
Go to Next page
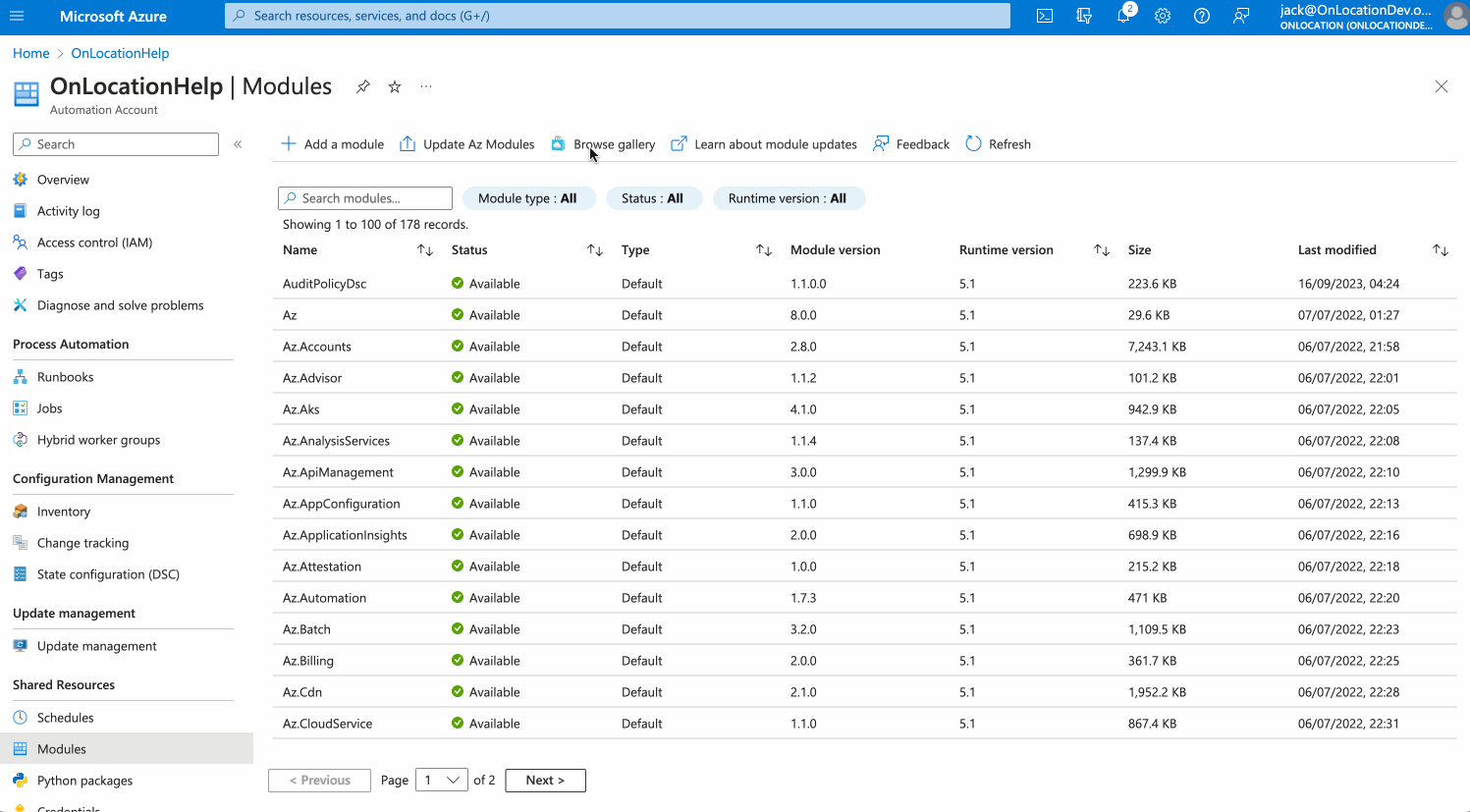[546, 781]
